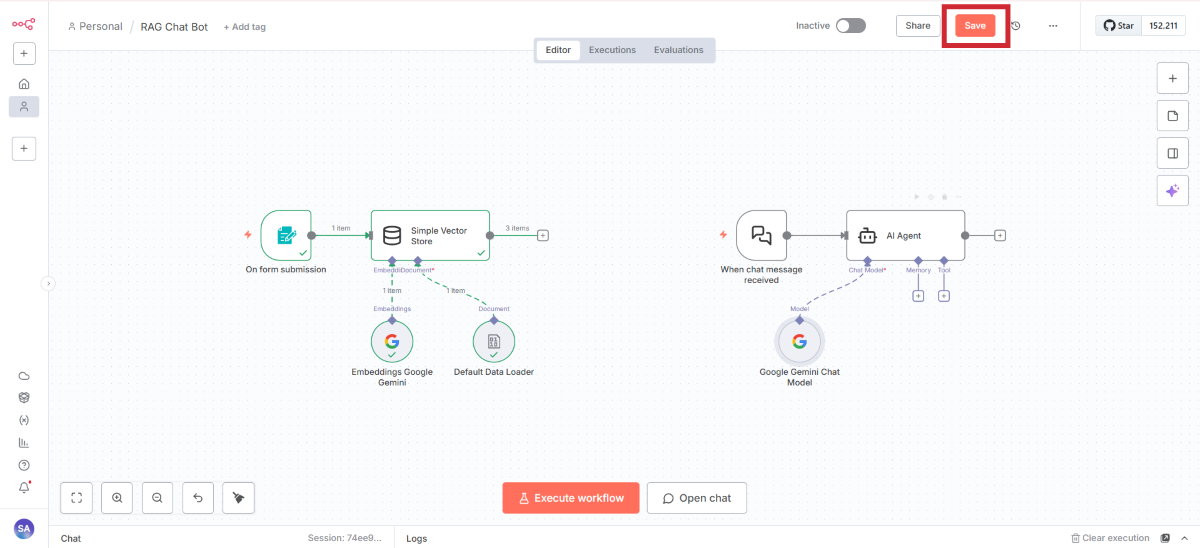Image resolution: width=1200 pixels, height=548 pixels.
Task: Open the three-dots workflow options menu
Action: pos(1053,26)
